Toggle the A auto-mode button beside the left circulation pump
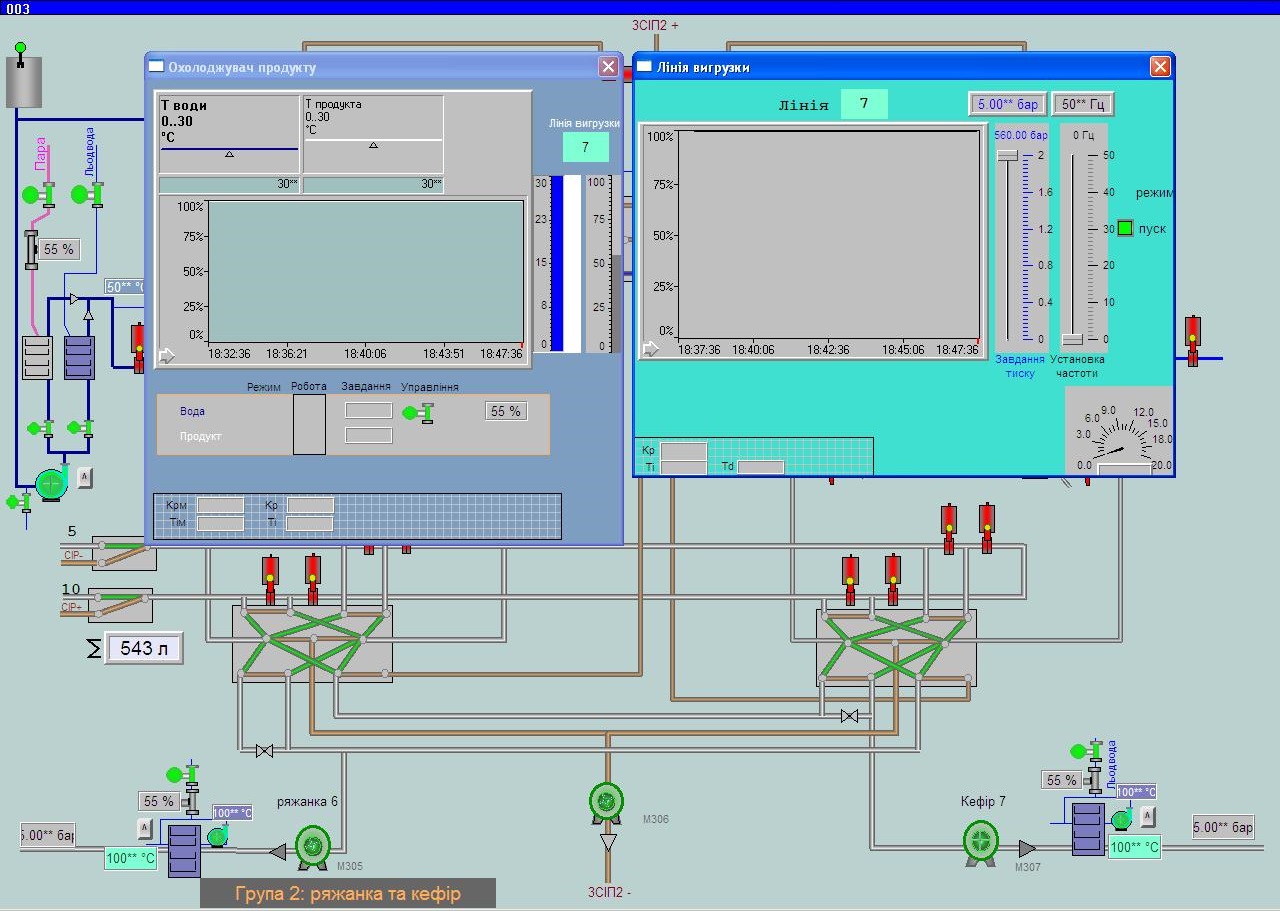This screenshot has width=1280, height=911. (84, 477)
